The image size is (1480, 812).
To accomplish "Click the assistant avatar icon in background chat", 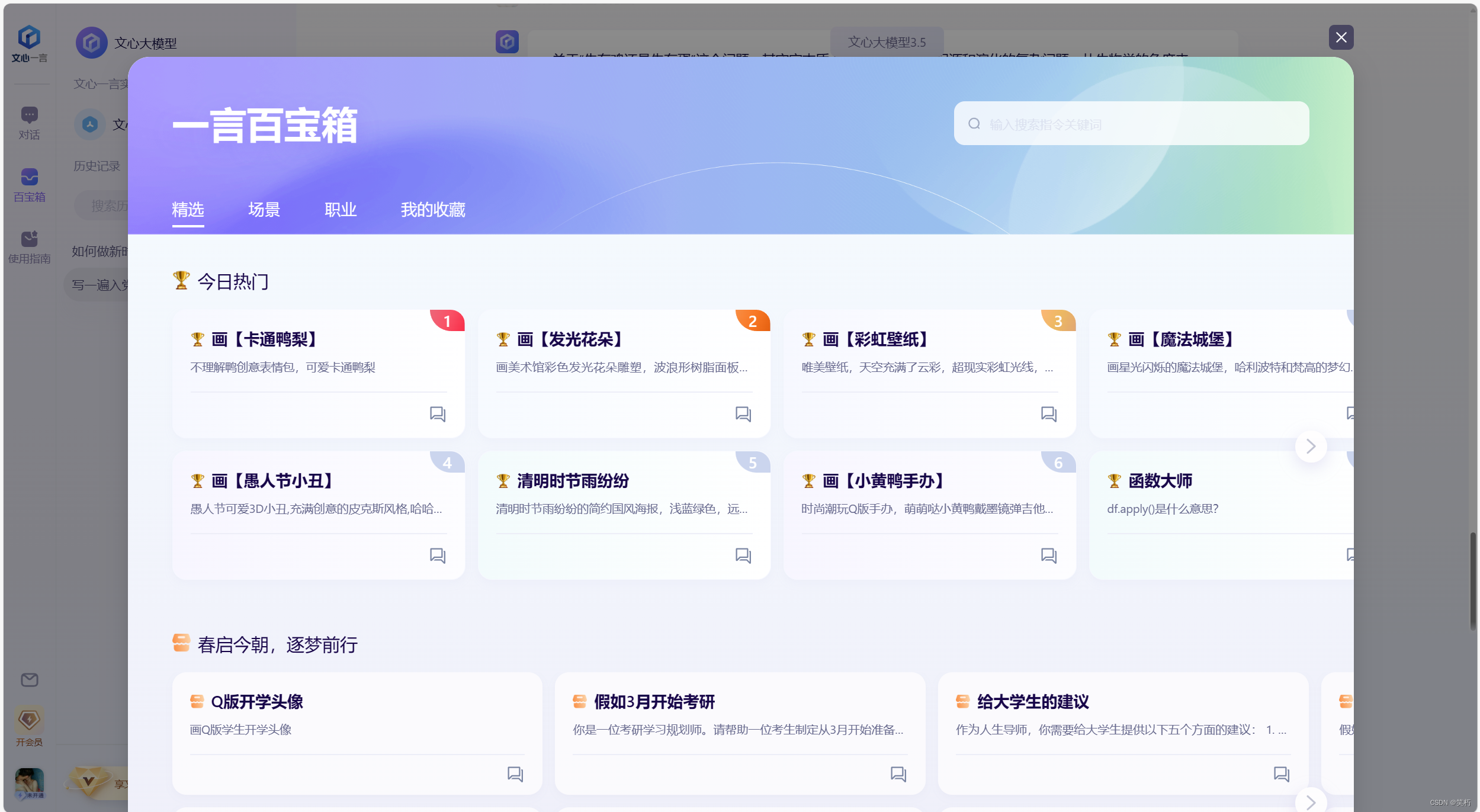I will [507, 41].
